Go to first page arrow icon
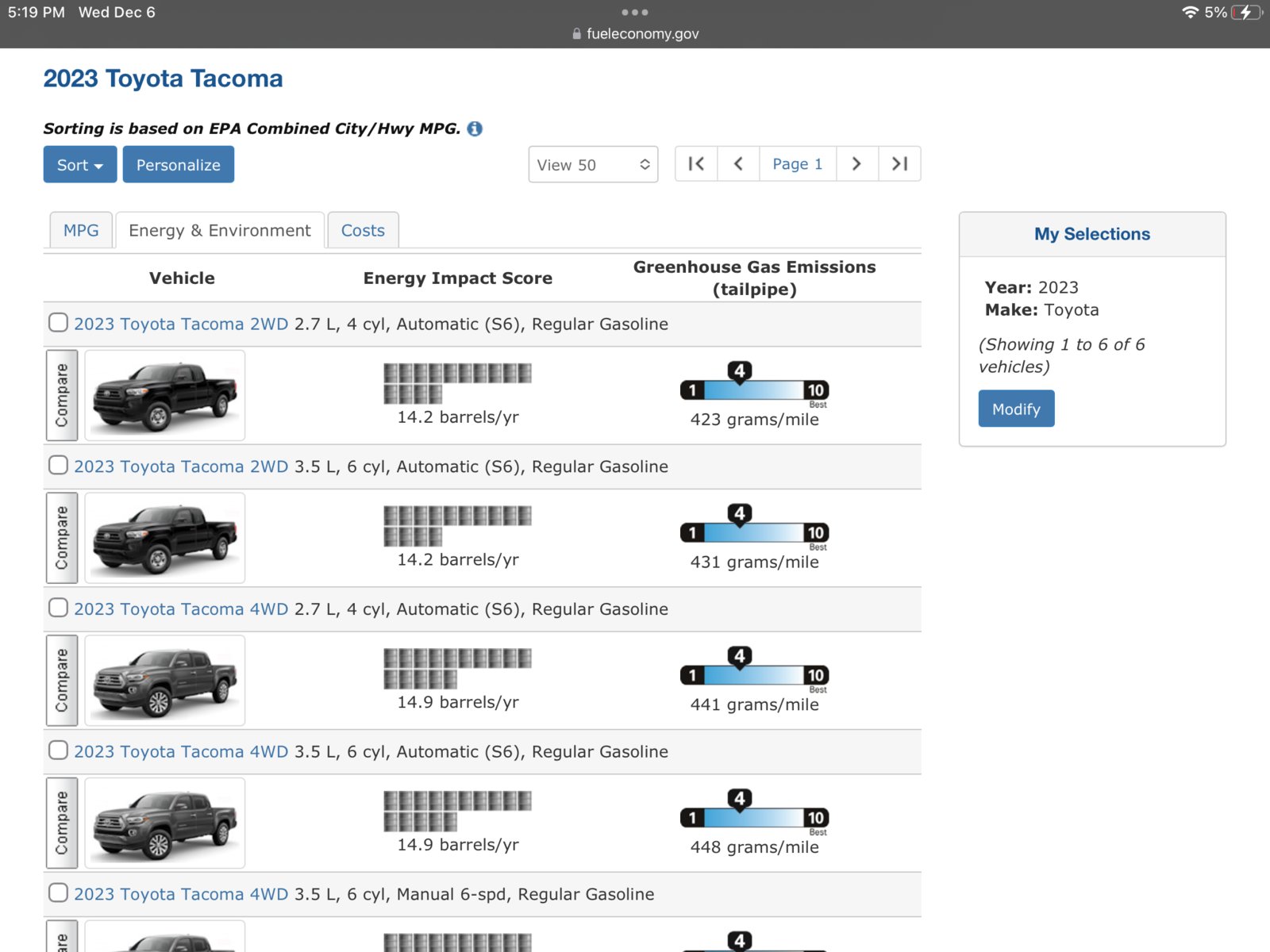 696,164
